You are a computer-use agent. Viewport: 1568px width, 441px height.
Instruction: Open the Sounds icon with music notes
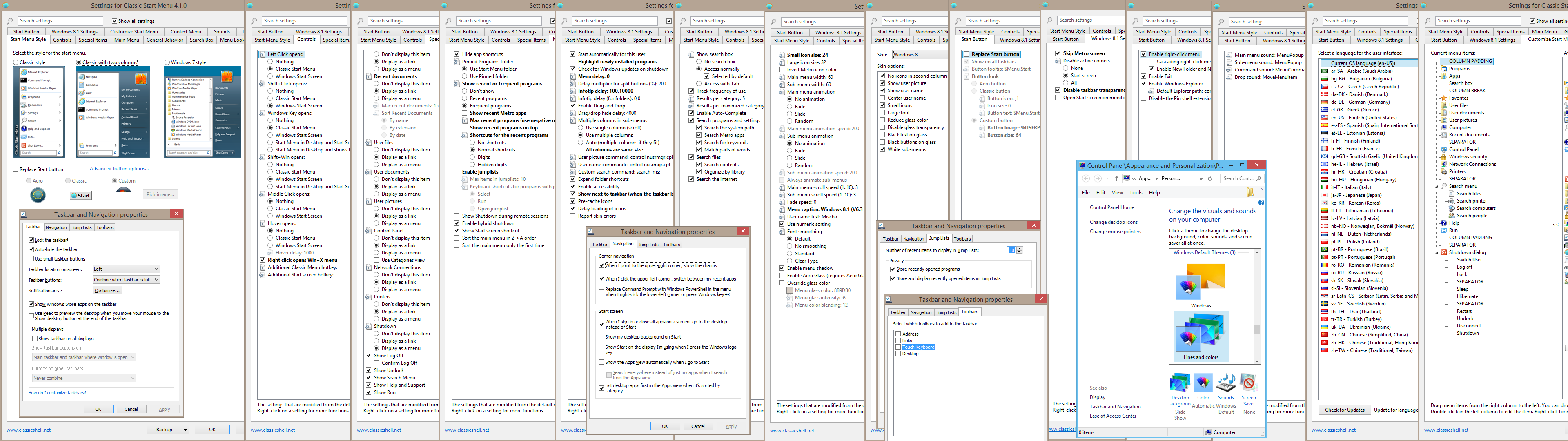tap(1225, 383)
